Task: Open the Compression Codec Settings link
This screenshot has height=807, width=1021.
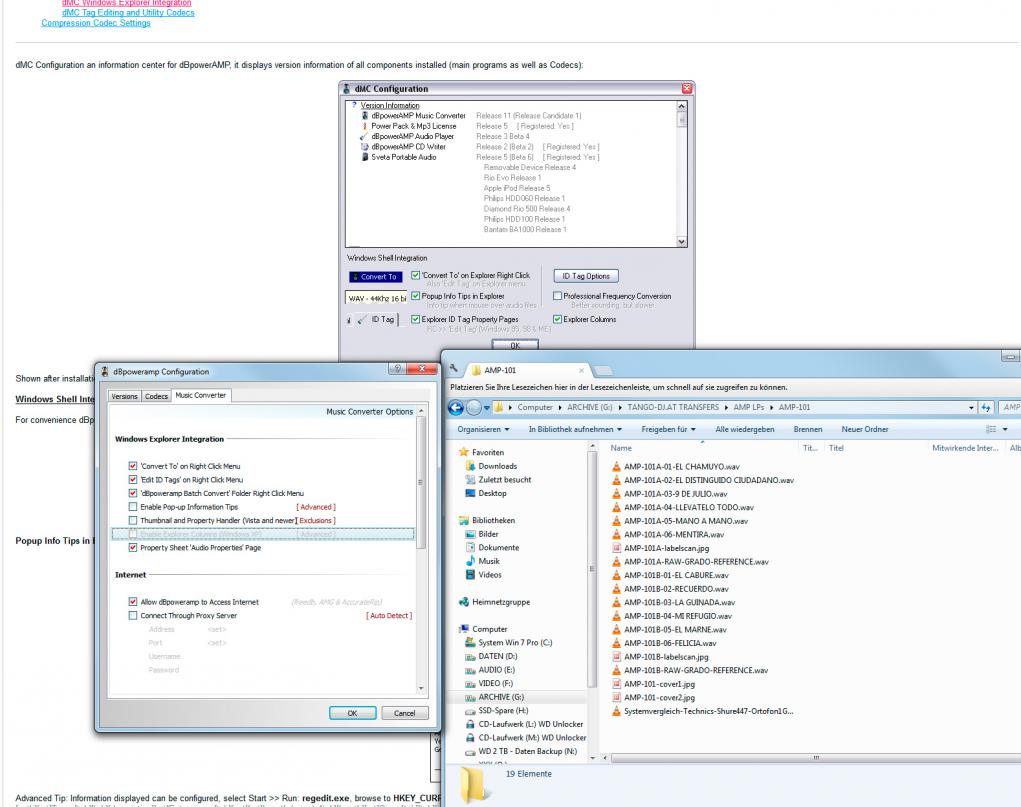Action: click(x=96, y=23)
